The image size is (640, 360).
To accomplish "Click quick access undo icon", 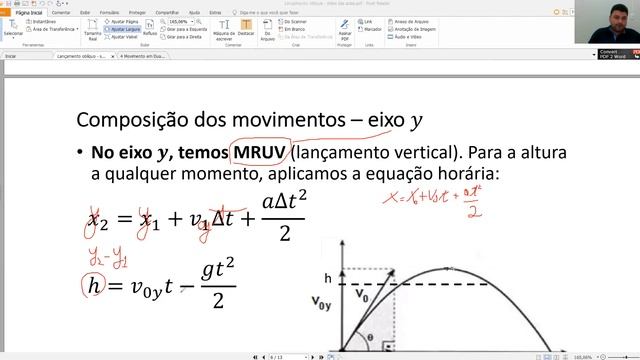I will coord(42,3).
